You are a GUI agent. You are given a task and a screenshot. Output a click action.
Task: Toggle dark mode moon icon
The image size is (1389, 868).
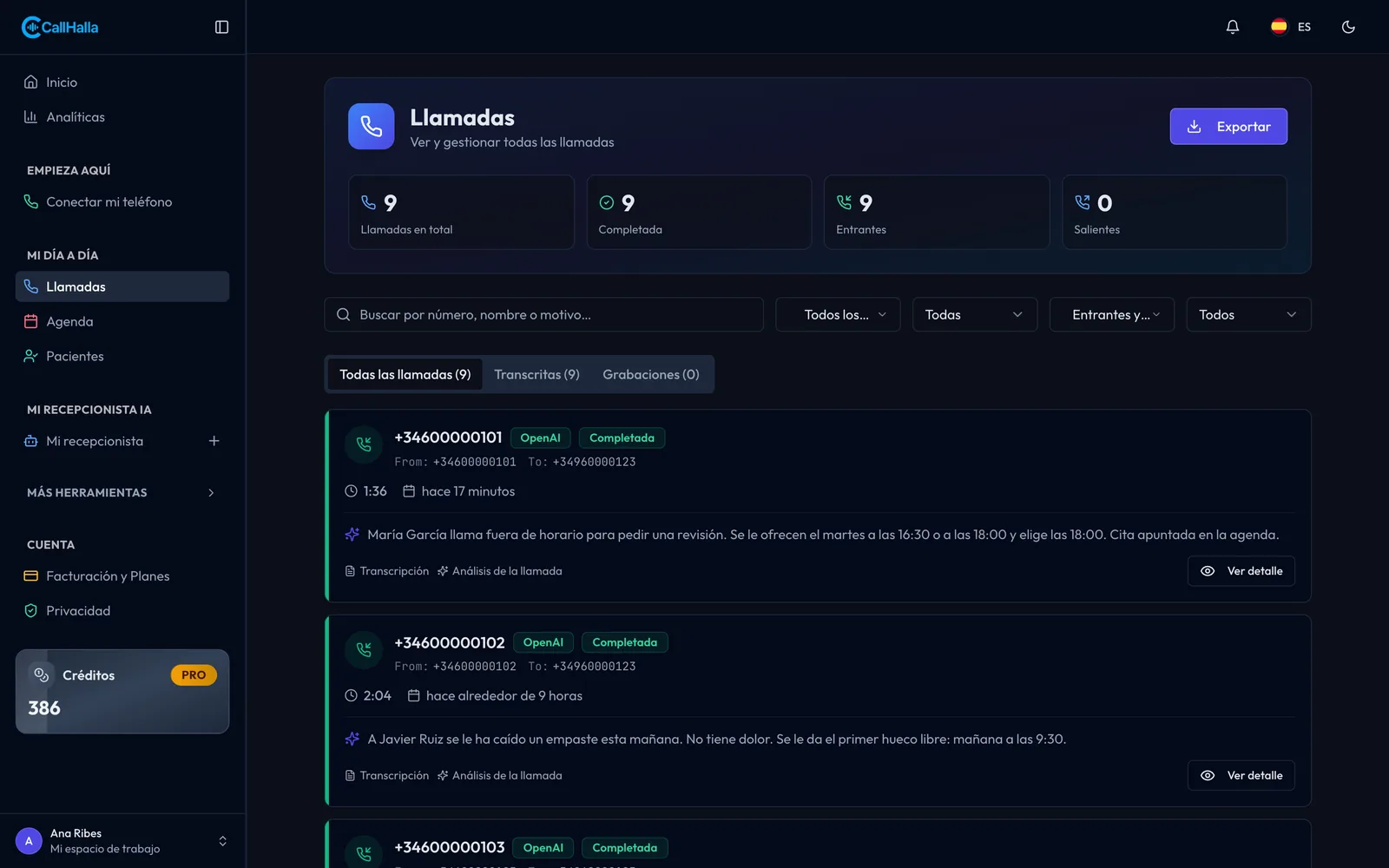click(x=1348, y=27)
